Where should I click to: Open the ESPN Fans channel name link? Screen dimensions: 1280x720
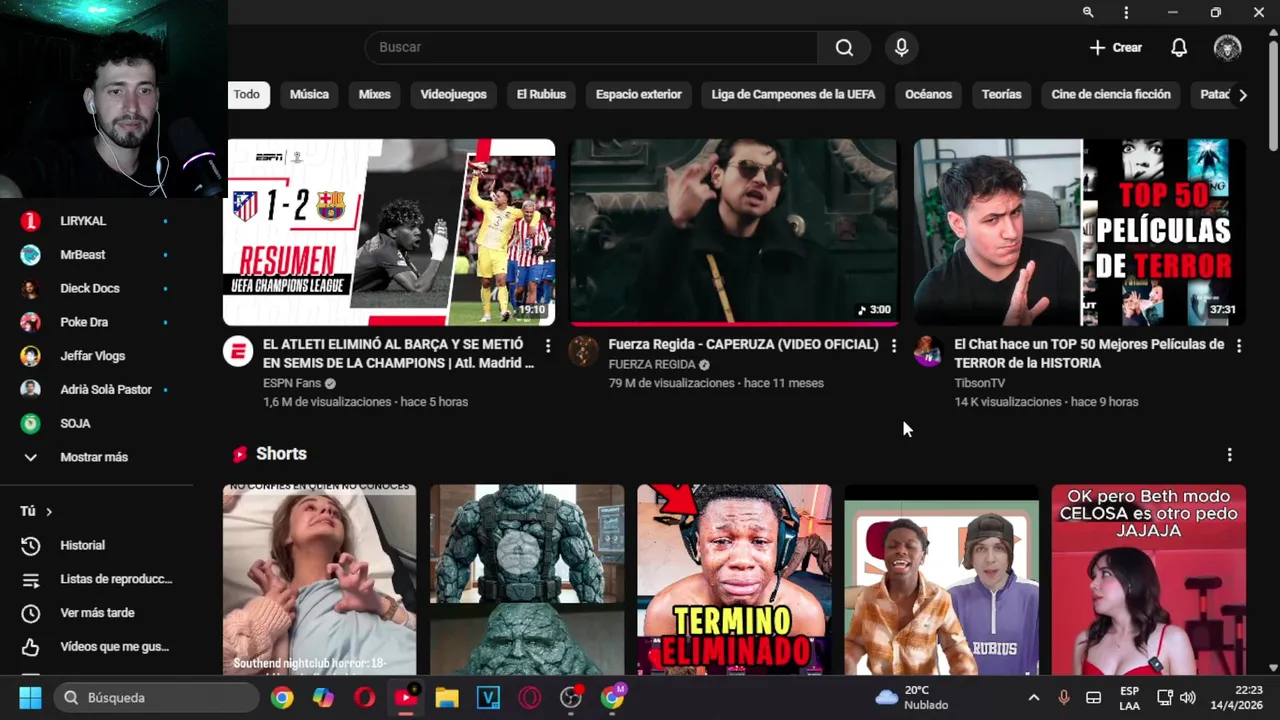pyautogui.click(x=292, y=383)
